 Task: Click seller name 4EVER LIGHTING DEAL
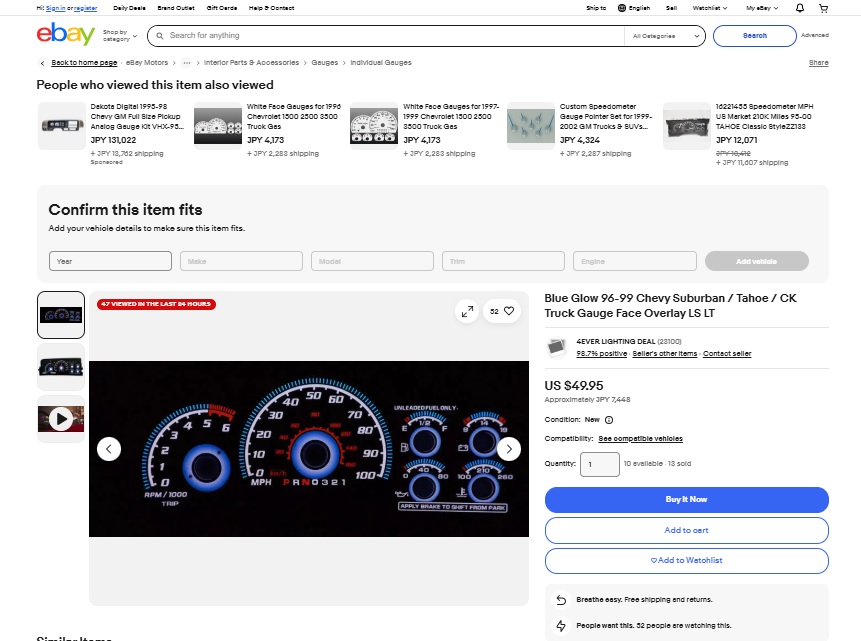click(x=616, y=342)
